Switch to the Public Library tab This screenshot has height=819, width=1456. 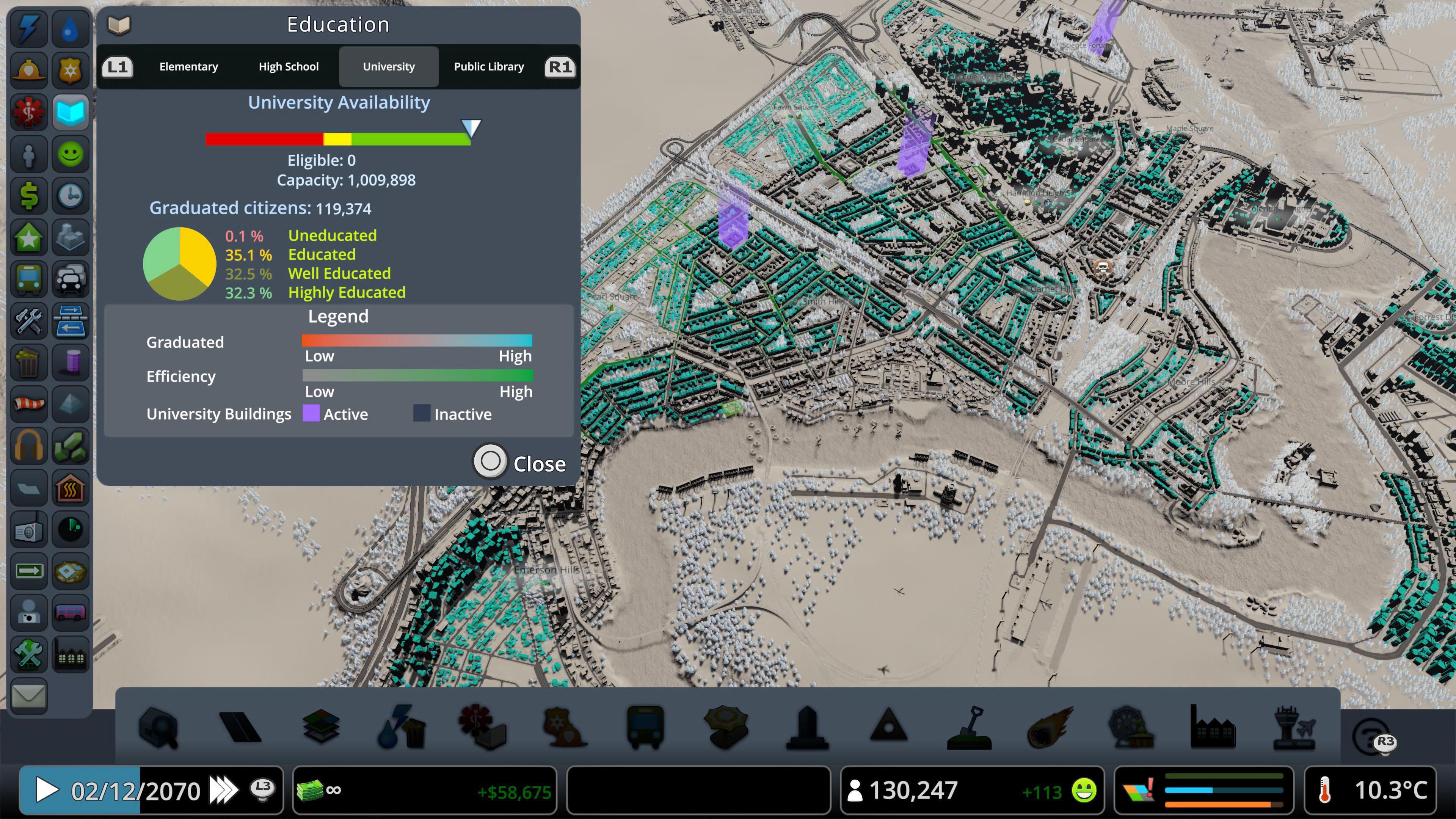pyautogui.click(x=488, y=66)
